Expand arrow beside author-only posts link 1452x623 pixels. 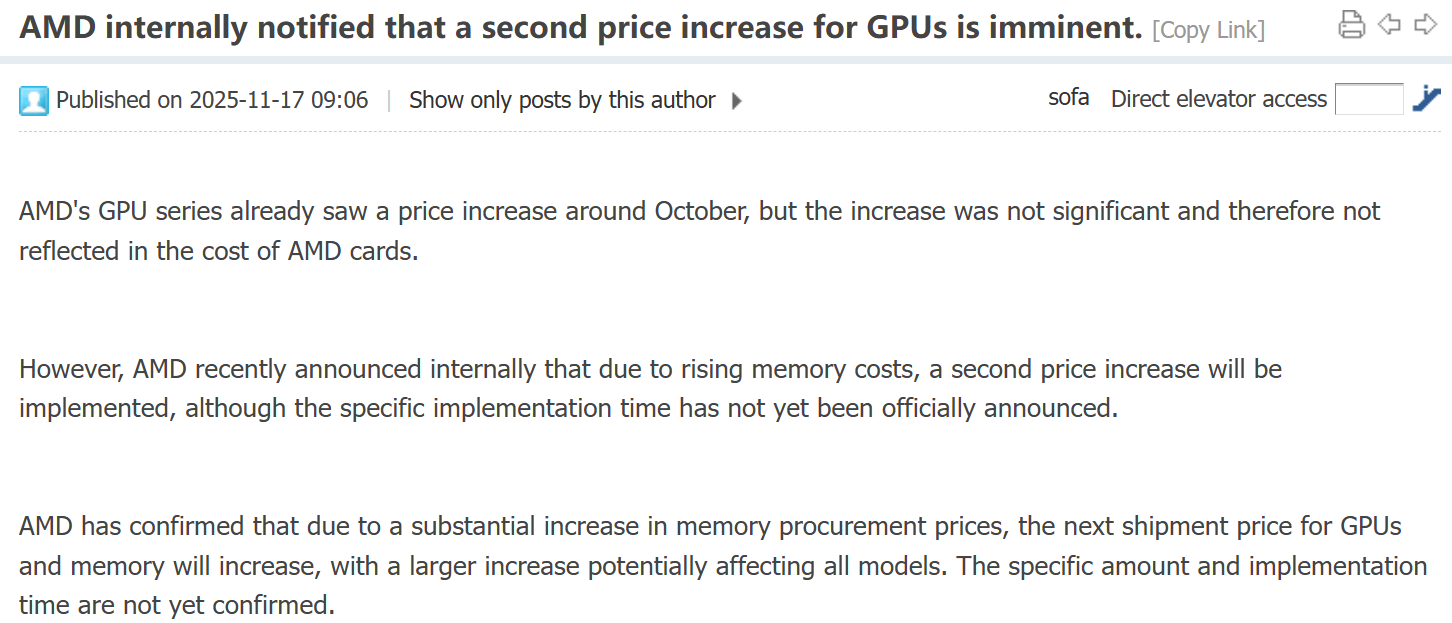click(737, 100)
